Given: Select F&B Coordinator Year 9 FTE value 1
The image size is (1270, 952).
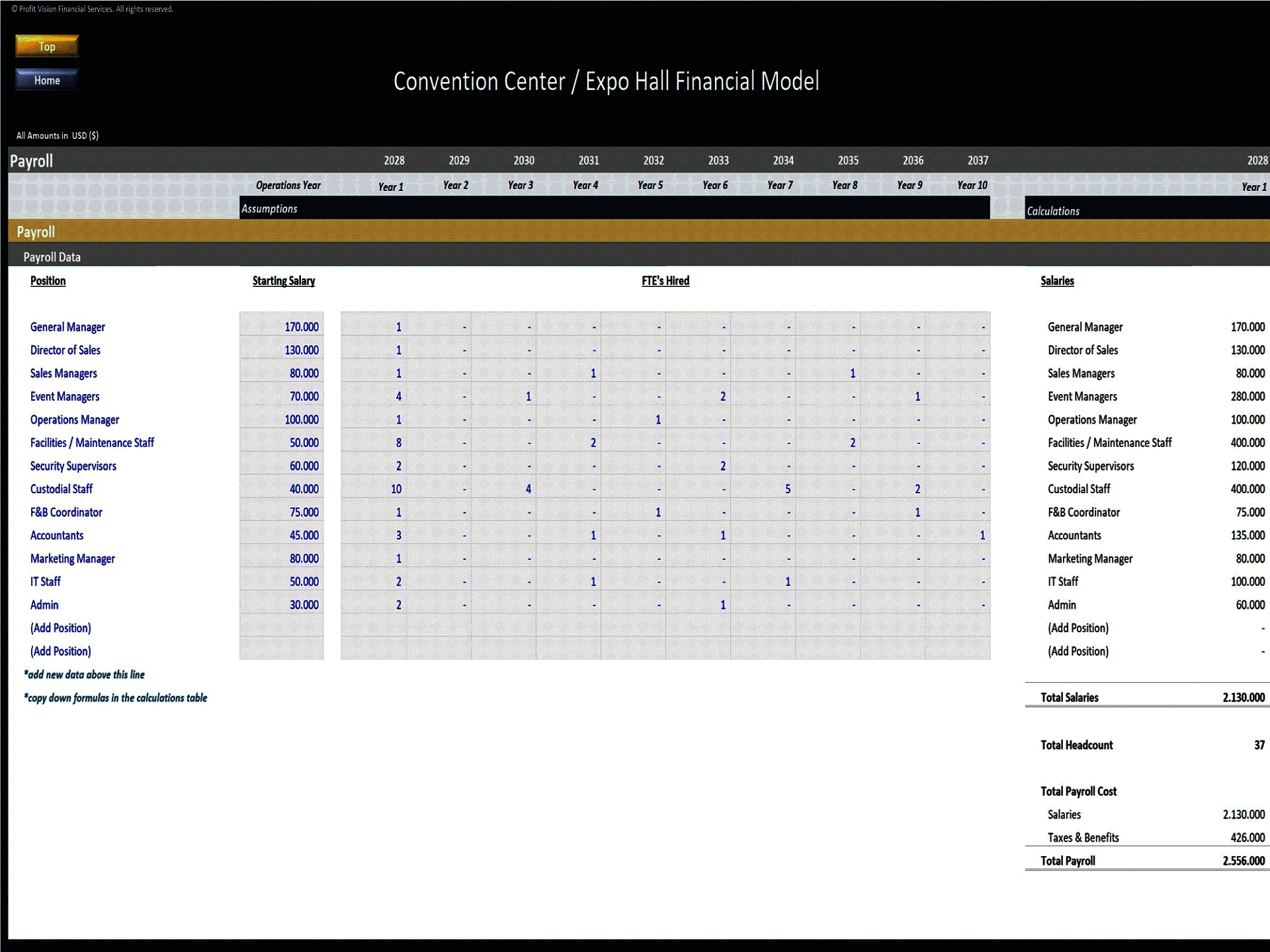Looking at the screenshot, I should (x=892, y=512).
